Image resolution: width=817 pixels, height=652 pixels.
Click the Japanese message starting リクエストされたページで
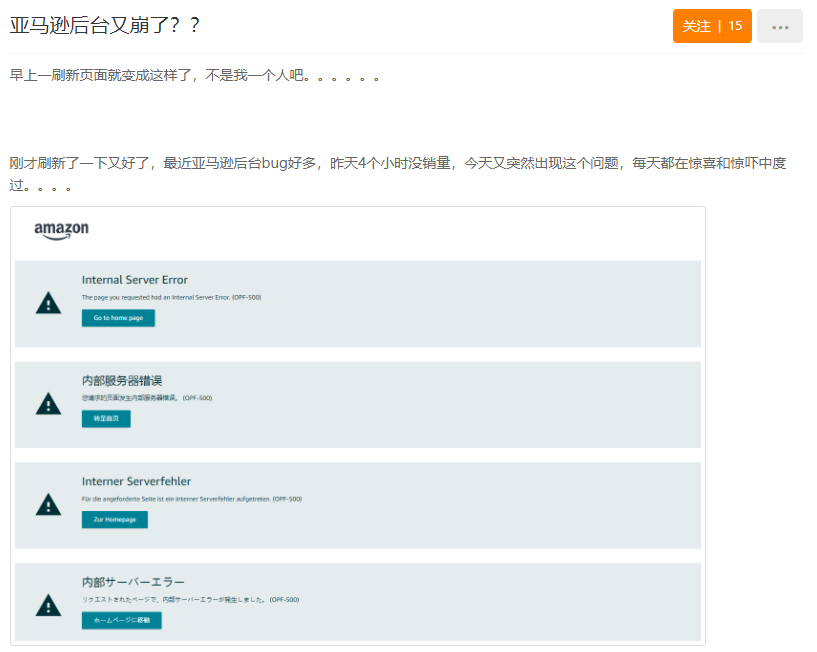pos(190,599)
